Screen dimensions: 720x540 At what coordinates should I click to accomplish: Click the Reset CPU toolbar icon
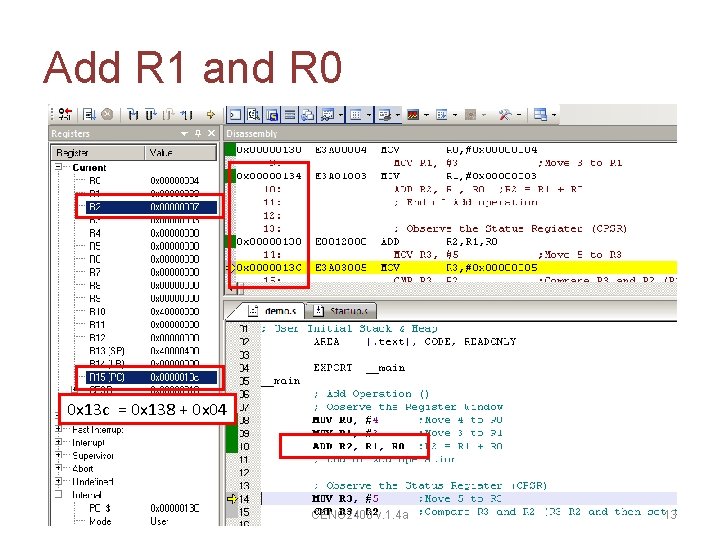coord(66,113)
